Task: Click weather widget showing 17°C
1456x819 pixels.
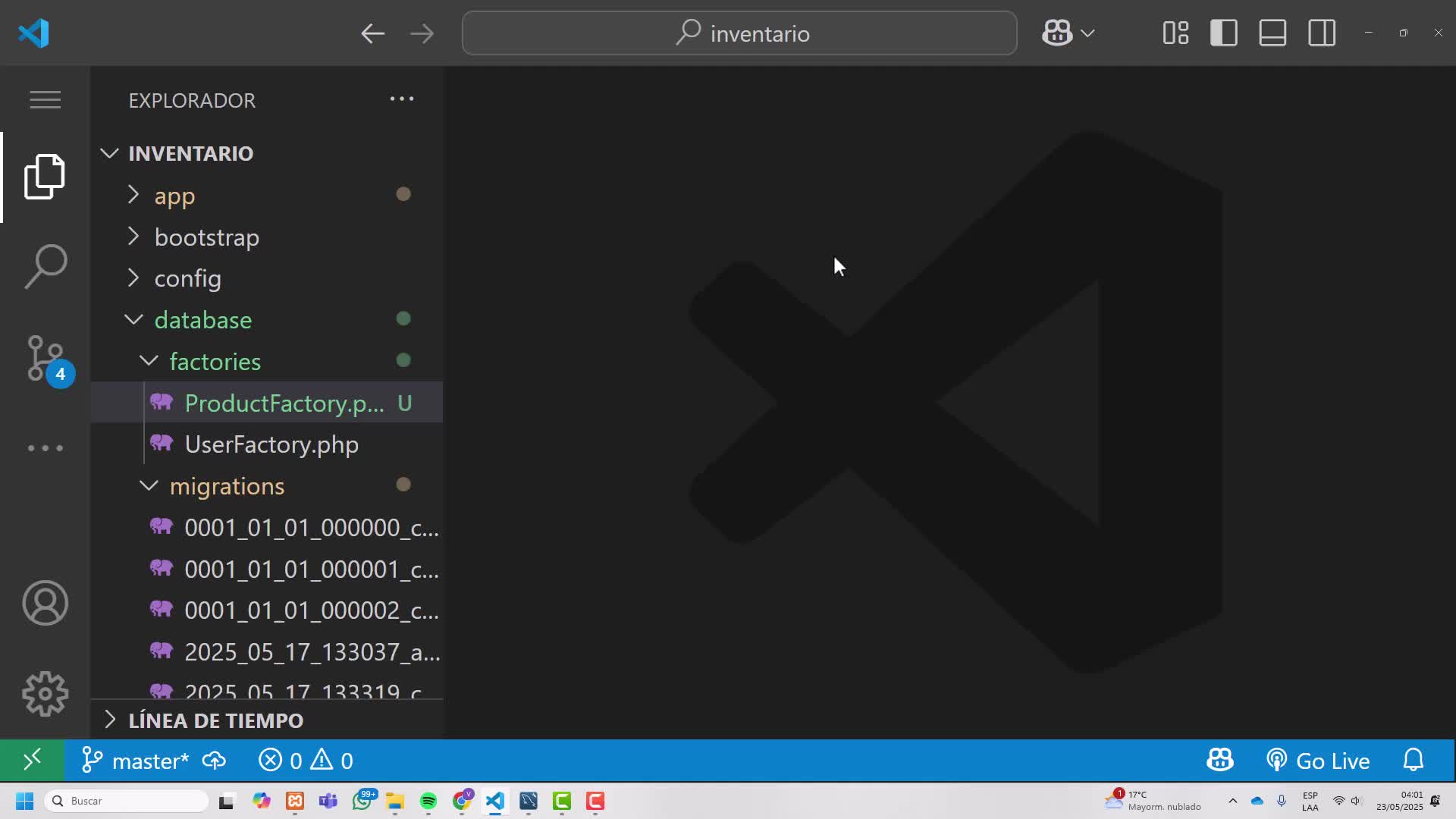Action: click(1154, 800)
